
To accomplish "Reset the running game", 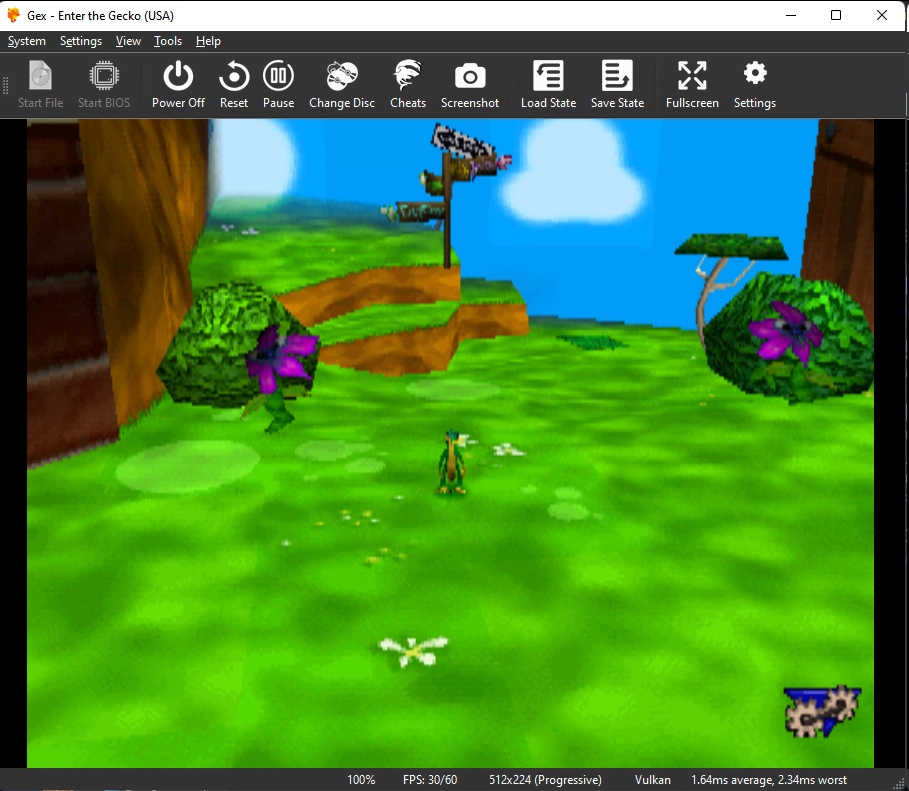I will pos(234,85).
